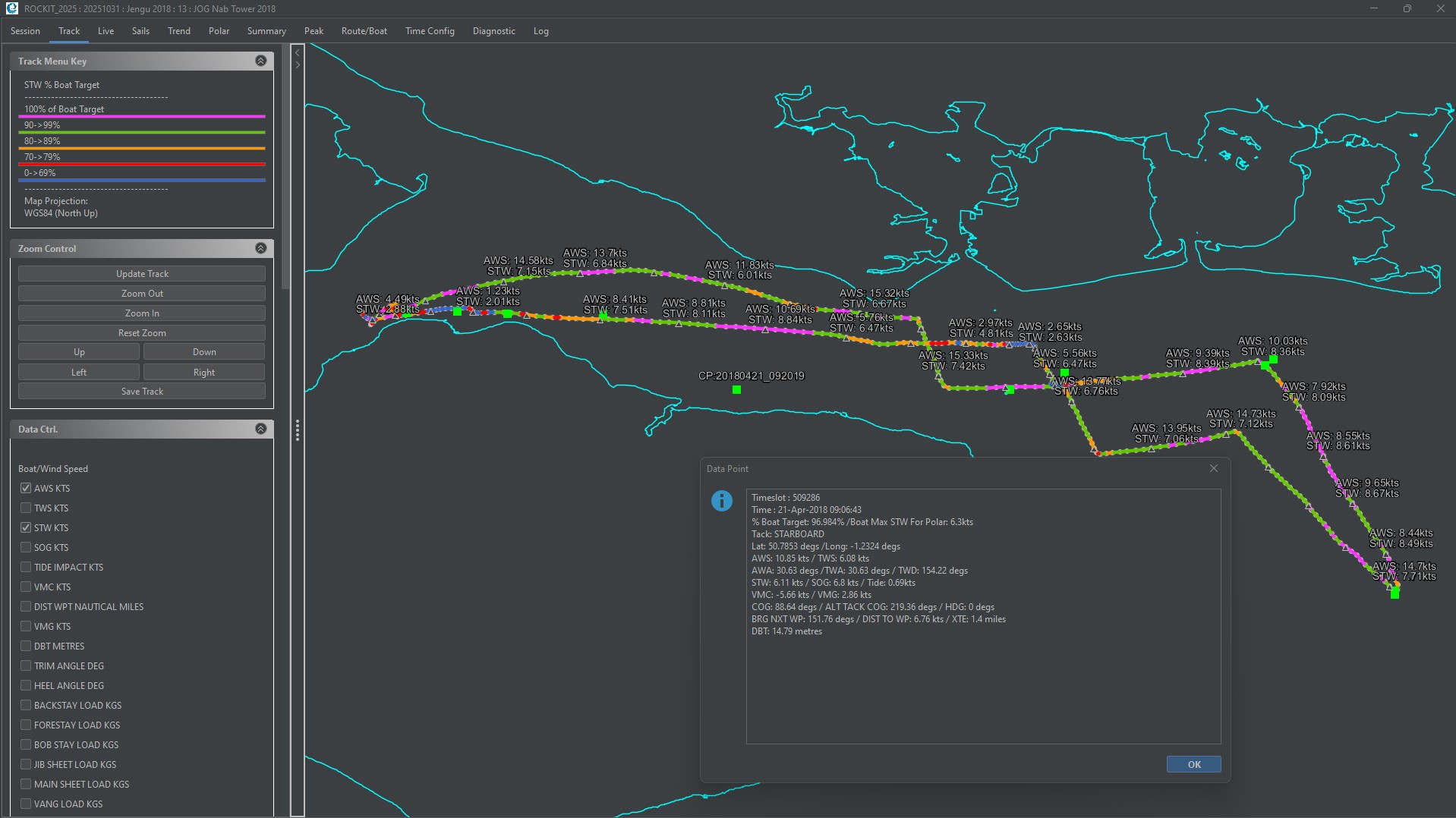Click the green CP:20180421_092019 marker square
Image resolution: width=1456 pixels, height=818 pixels.
[x=736, y=390]
